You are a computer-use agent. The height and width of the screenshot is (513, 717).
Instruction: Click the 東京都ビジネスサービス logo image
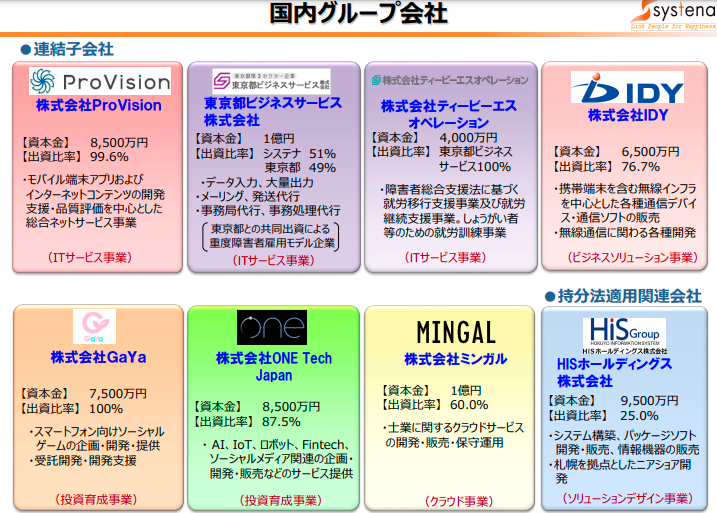click(x=272, y=81)
